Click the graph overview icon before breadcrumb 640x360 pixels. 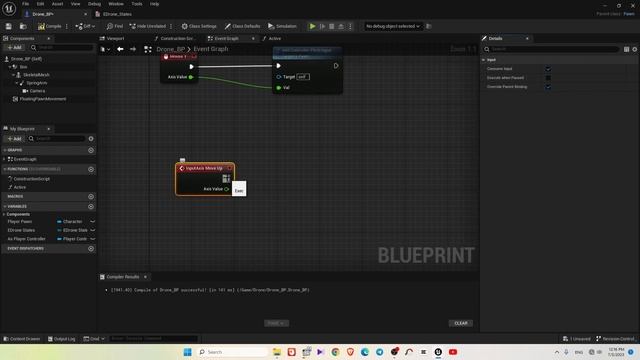(x=148, y=49)
